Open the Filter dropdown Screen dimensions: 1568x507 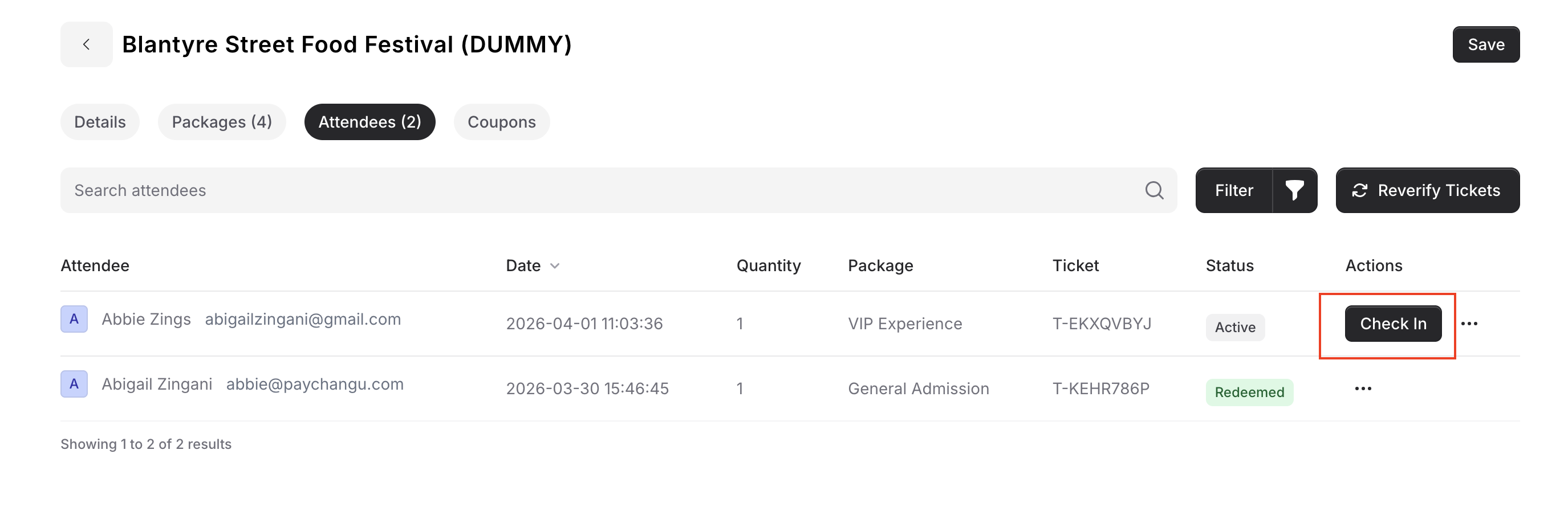tap(1234, 190)
